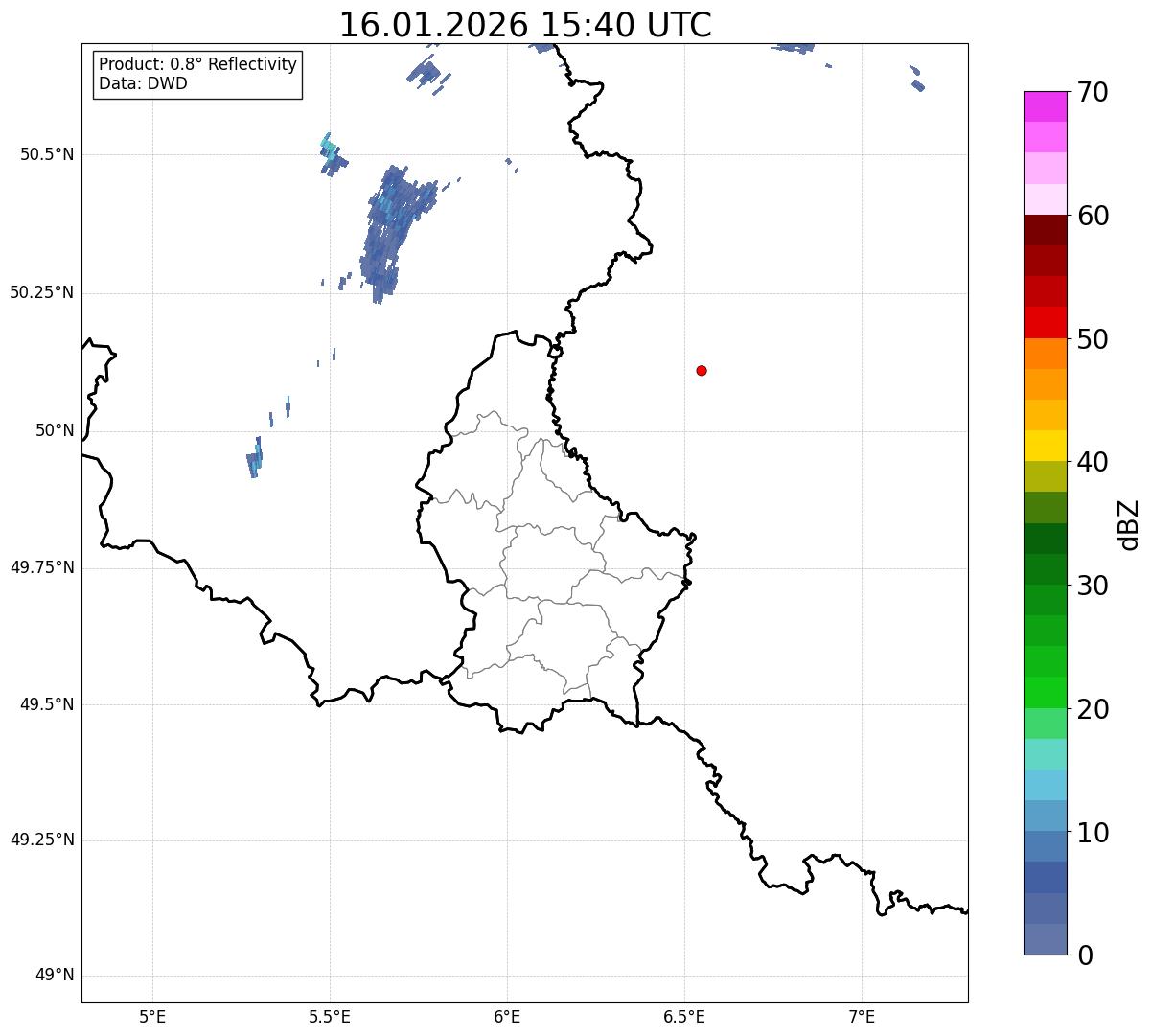This screenshot has width=1152, height=1036.
Task: Click the 50.5°N latitude label
Action: pos(47,154)
